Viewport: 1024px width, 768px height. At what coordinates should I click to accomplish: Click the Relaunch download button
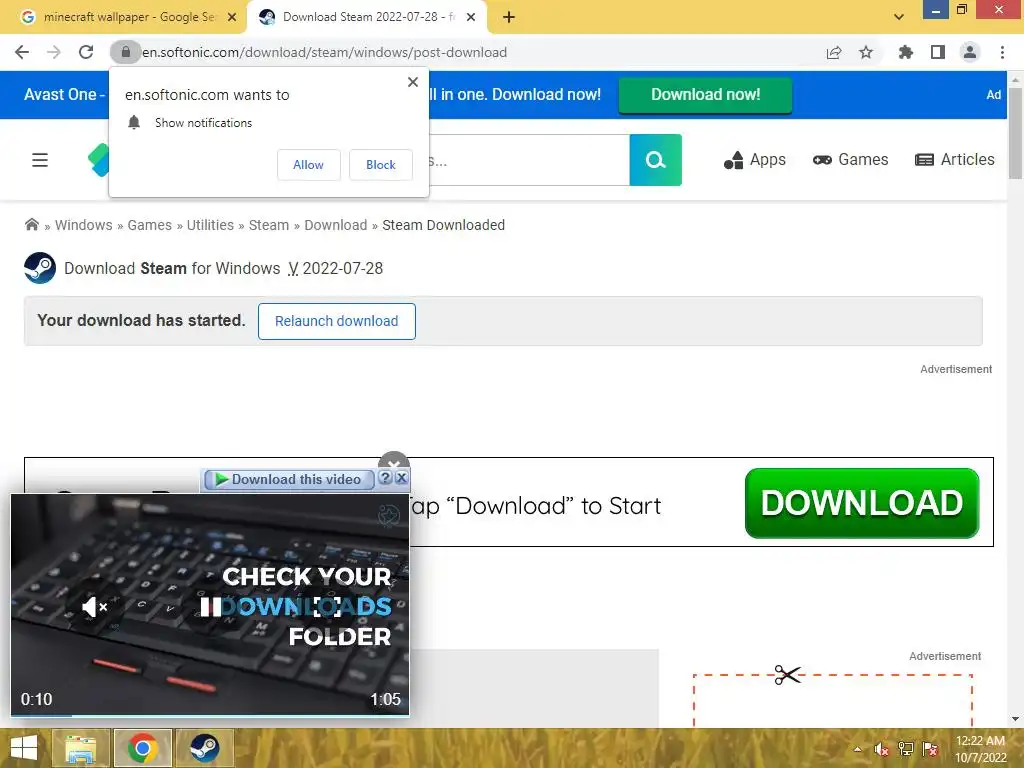pos(336,321)
